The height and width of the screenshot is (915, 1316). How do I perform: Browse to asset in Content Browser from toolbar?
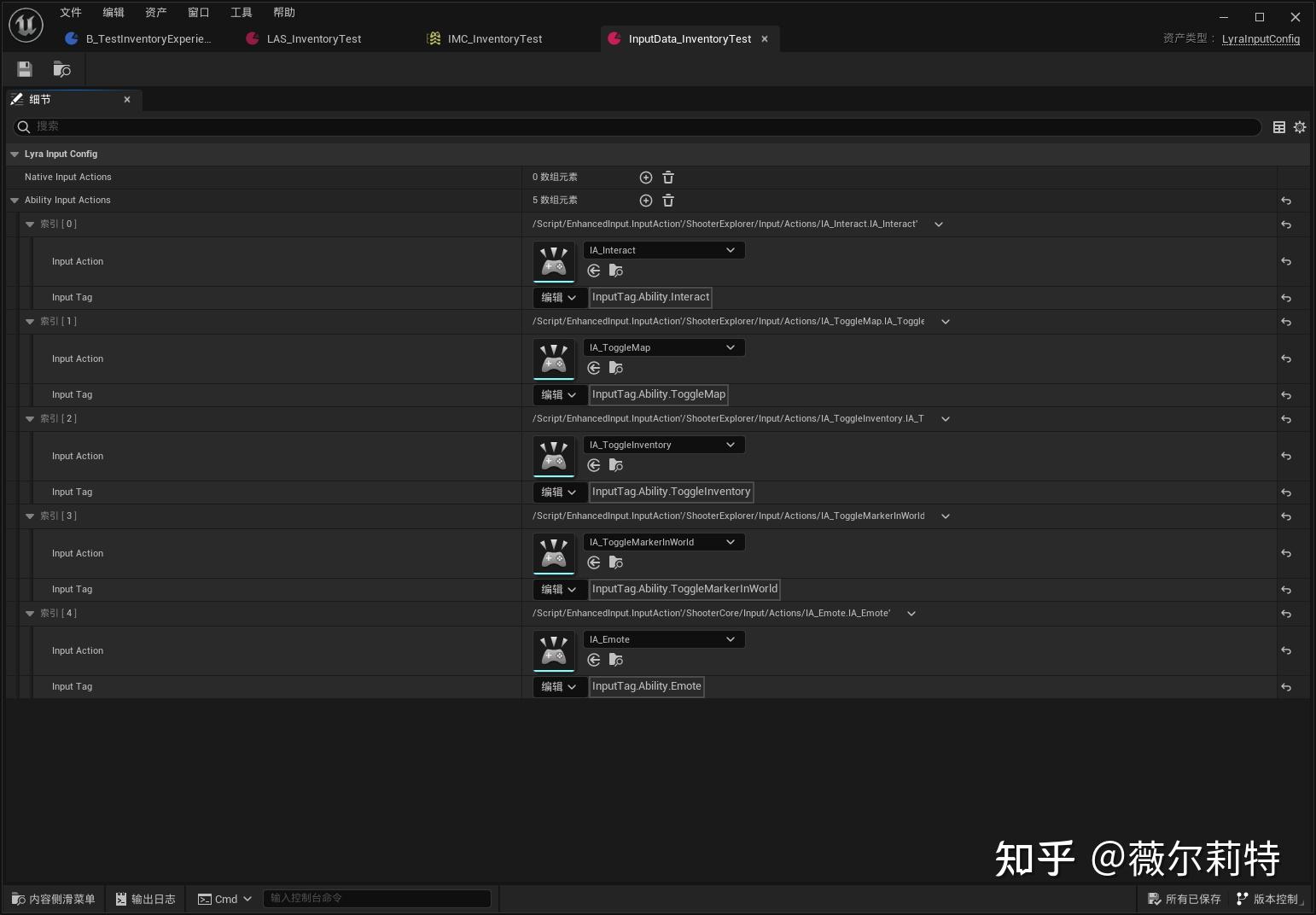coord(61,69)
